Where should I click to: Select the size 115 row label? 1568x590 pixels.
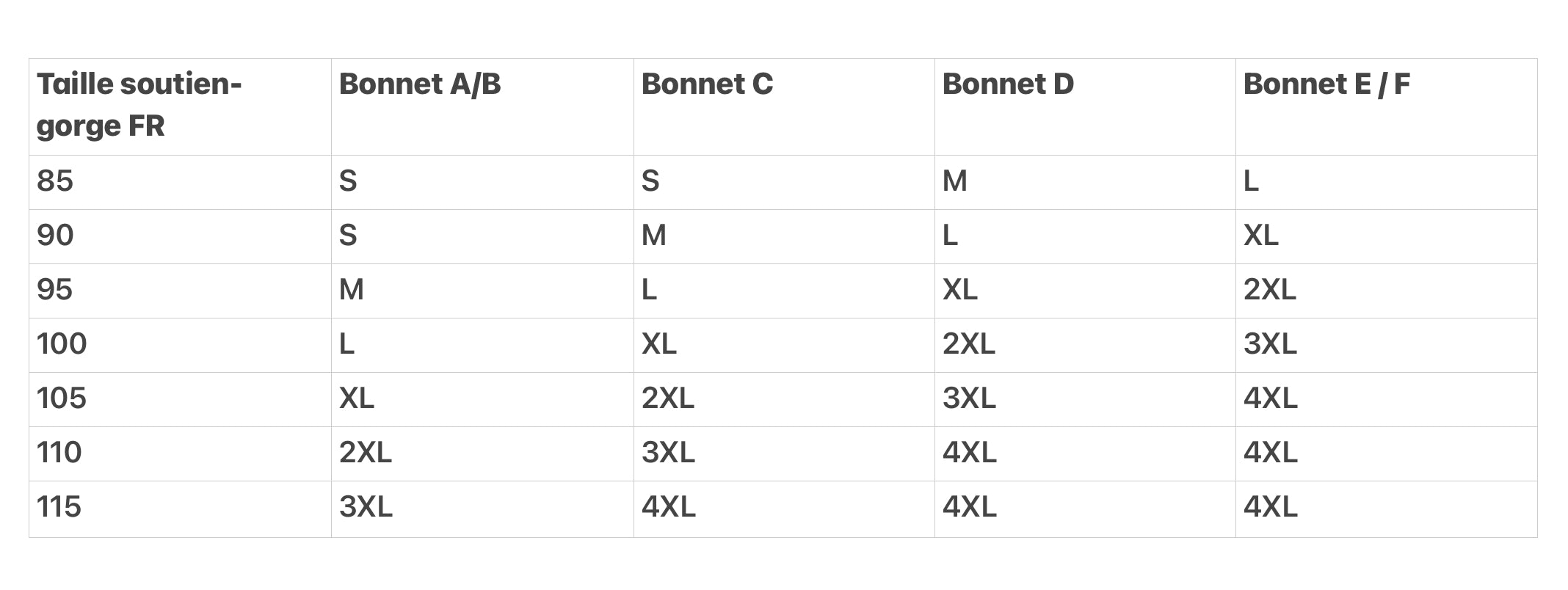click(x=59, y=507)
